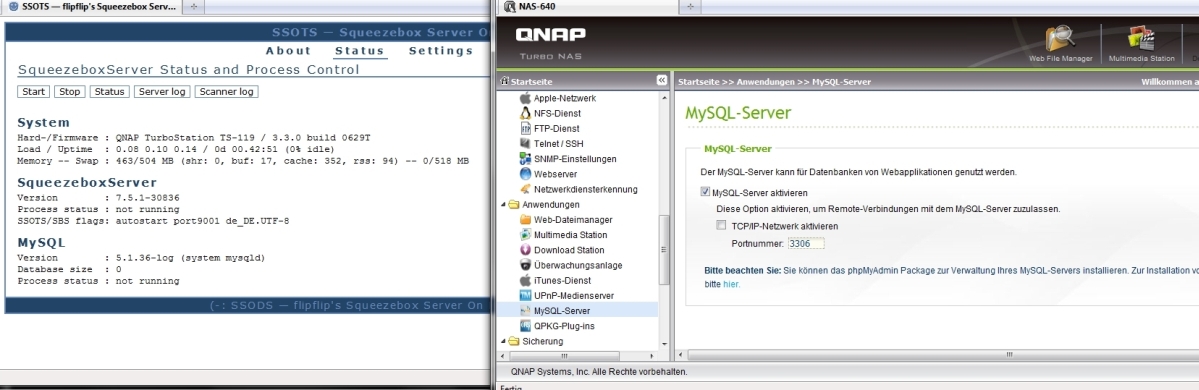
Task: Switch to the Status tab in SSOTS
Action: (x=359, y=50)
